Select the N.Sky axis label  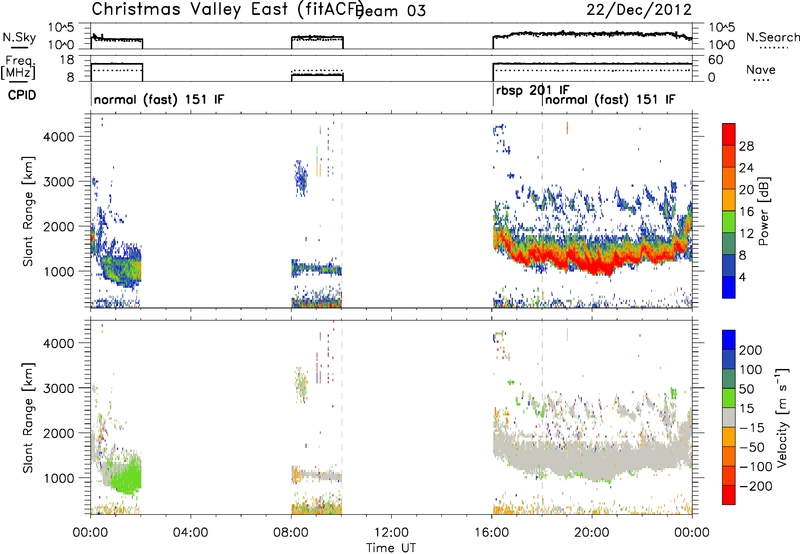point(19,37)
